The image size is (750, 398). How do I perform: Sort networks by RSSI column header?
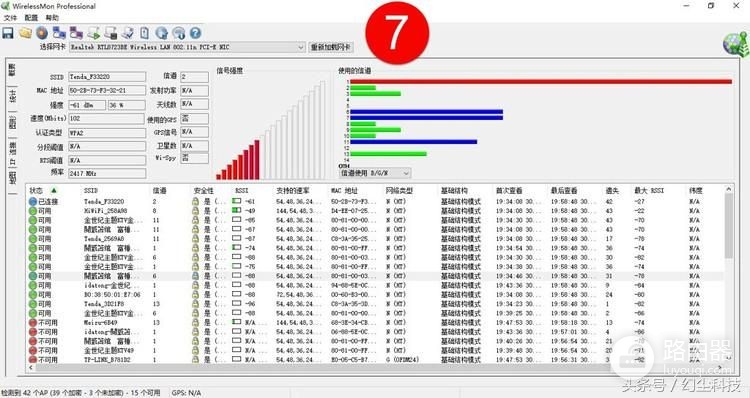242,190
